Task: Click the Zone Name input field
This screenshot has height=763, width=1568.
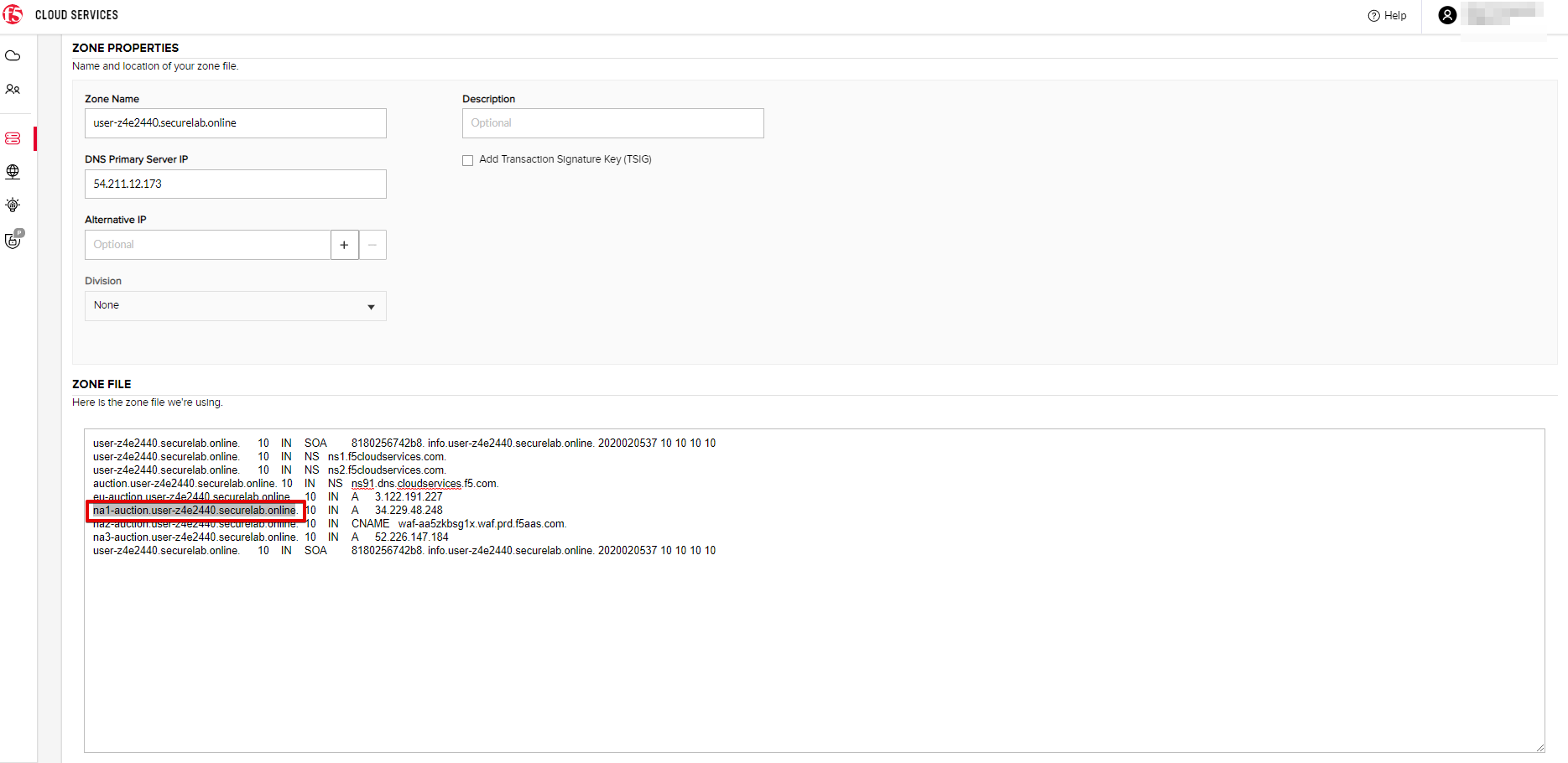Action: [x=235, y=123]
